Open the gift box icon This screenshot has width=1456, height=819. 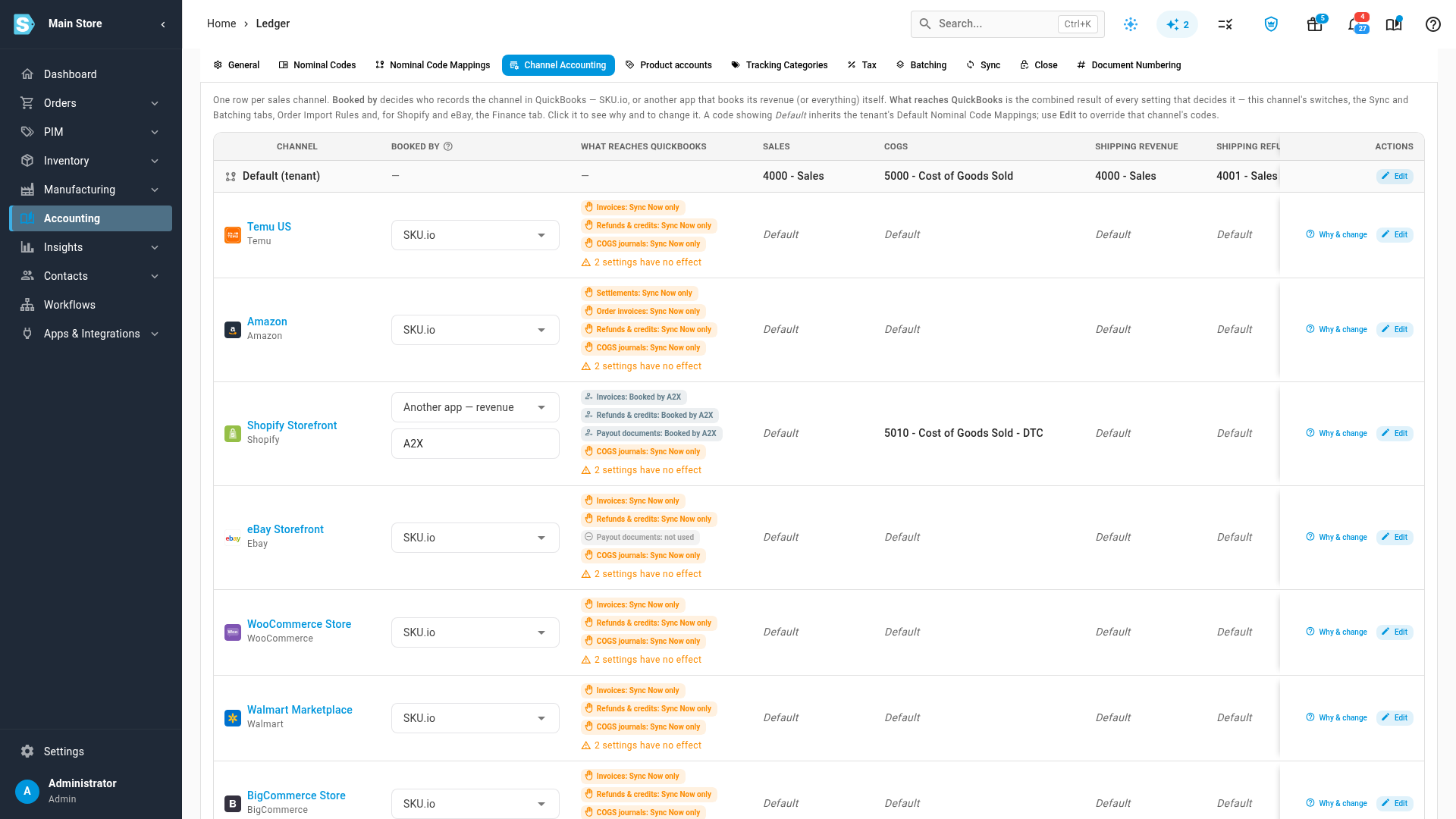[x=1315, y=24]
